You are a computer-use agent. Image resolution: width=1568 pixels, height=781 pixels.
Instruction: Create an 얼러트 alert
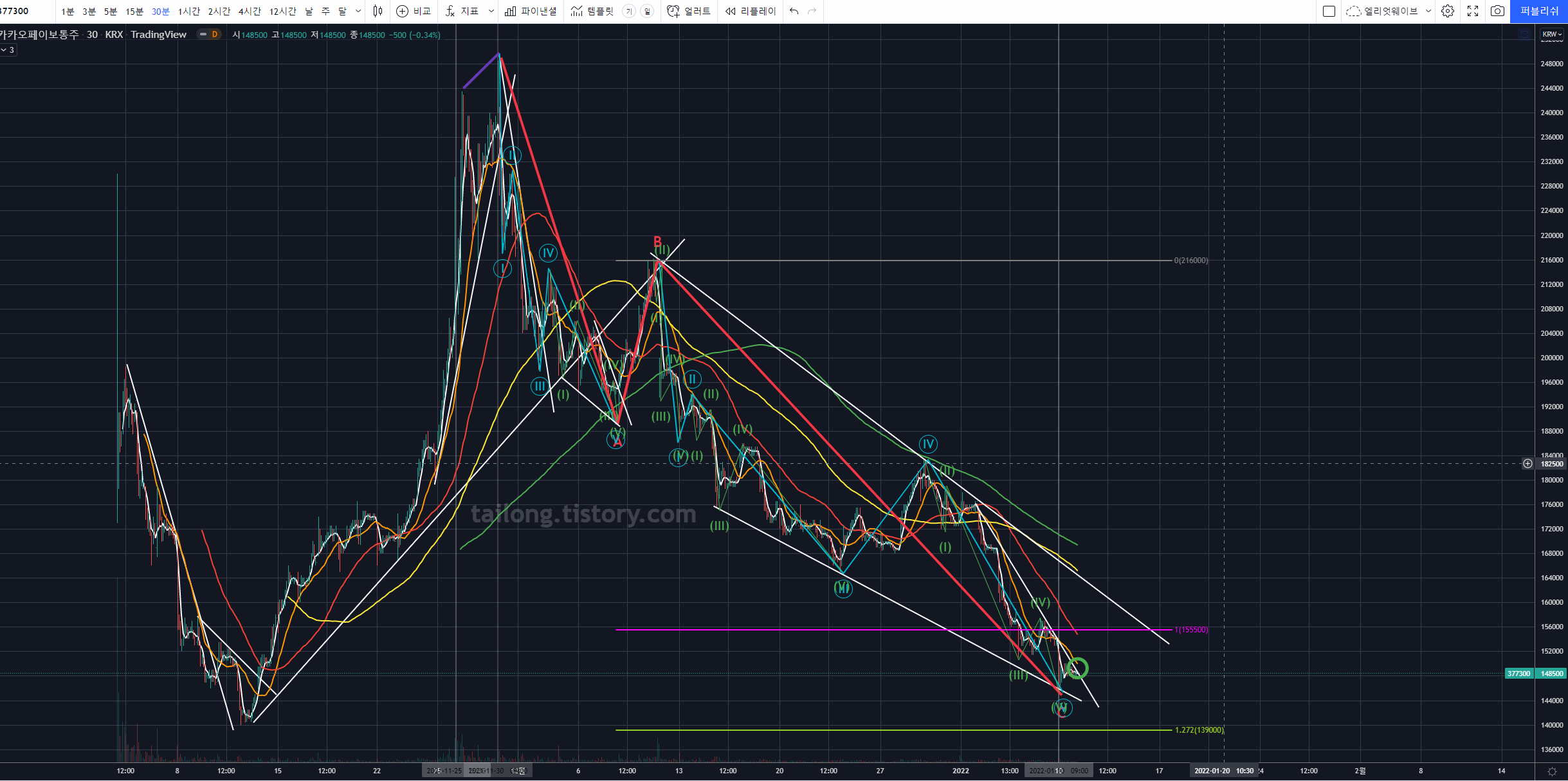(x=689, y=11)
